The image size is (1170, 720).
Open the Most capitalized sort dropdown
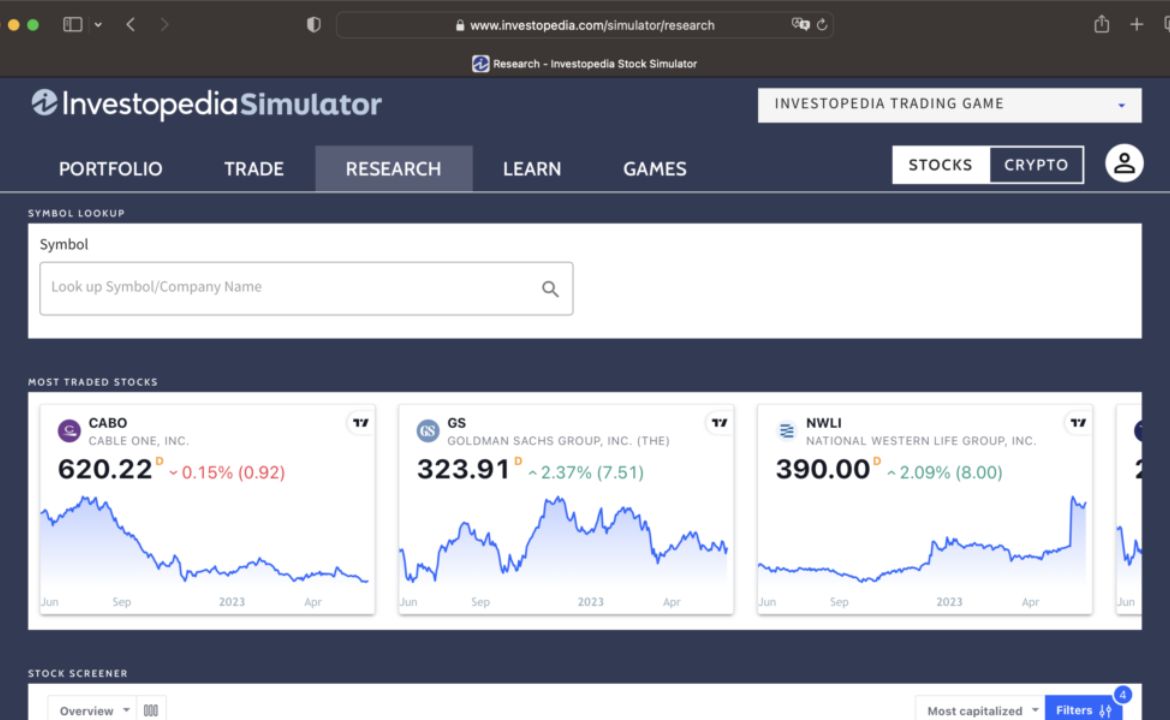point(980,710)
